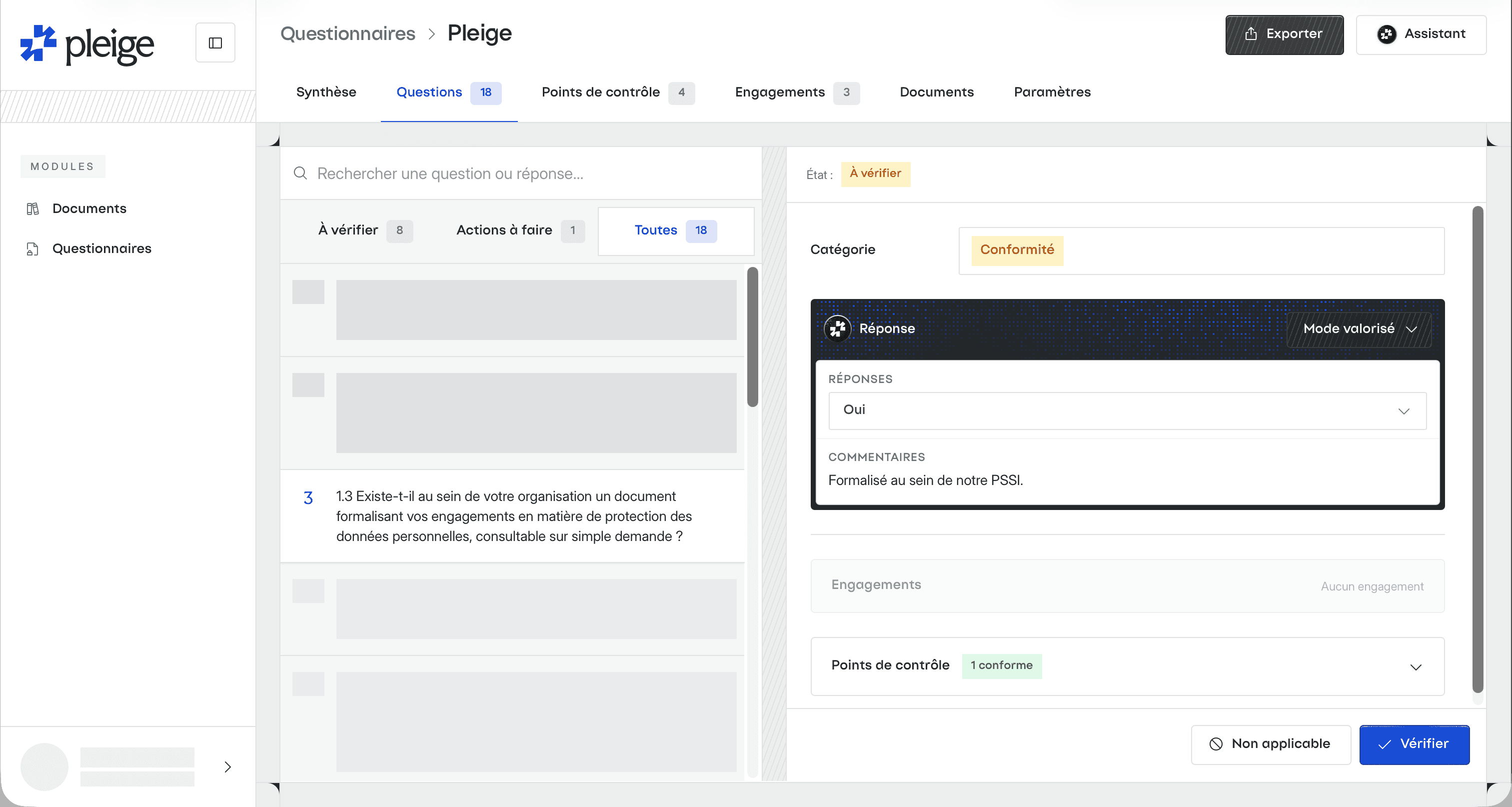Confirm with the Vérifier button
Image resolution: width=1512 pixels, height=807 pixels.
point(1414,744)
